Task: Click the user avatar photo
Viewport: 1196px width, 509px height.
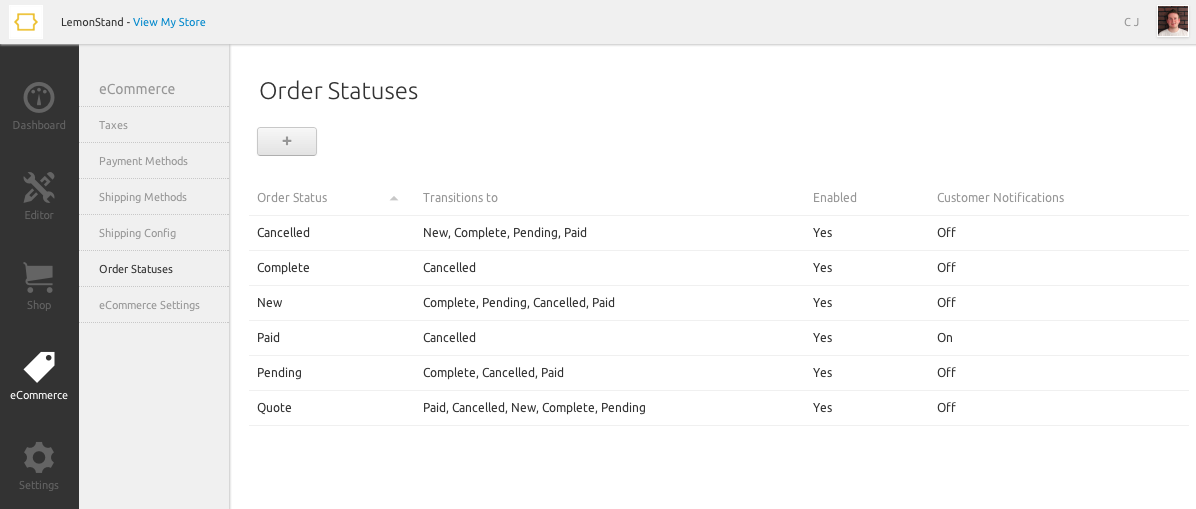Action: (1172, 22)
